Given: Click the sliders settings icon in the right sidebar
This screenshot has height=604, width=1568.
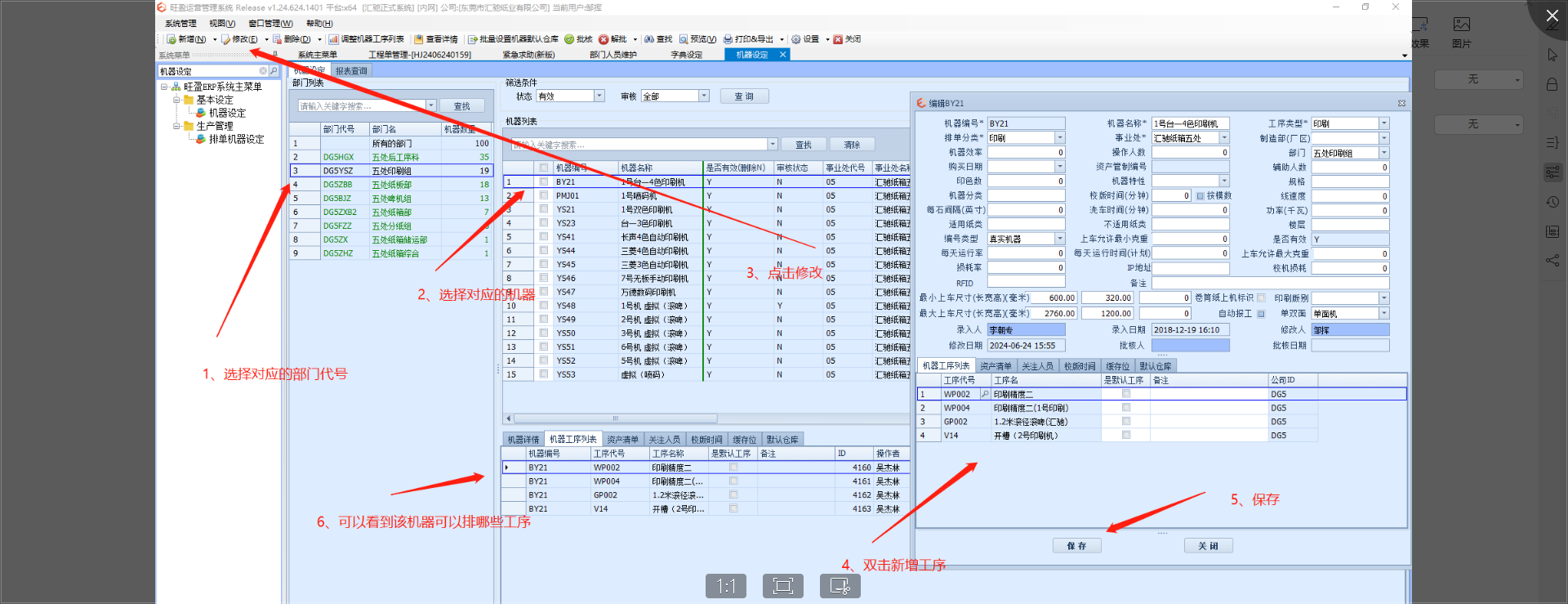Looking at the screenshot, I should click(1552, 172).
